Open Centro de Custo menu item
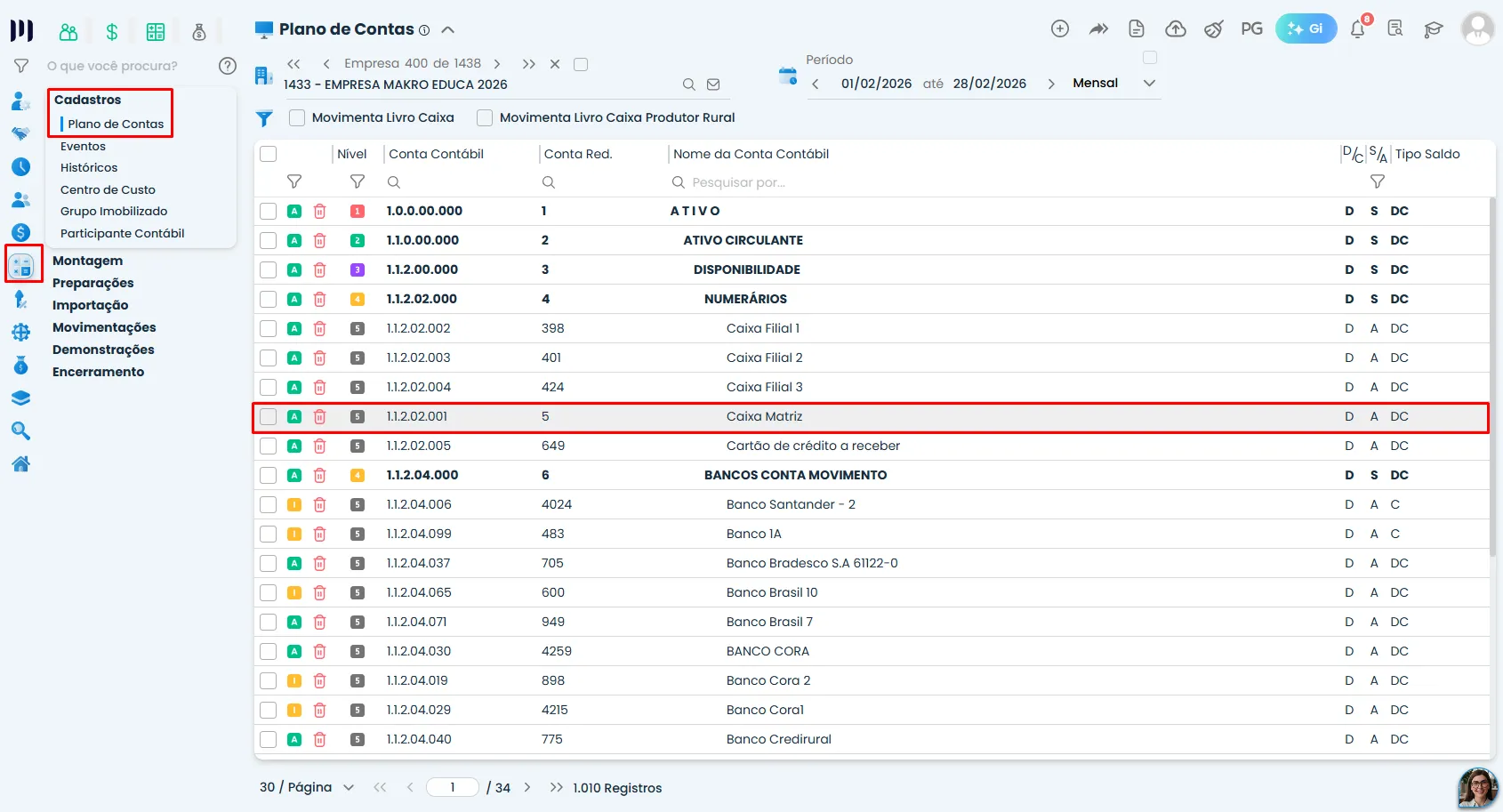The height and width of the screenshot is (812, 1503). [x=108, y=189]
